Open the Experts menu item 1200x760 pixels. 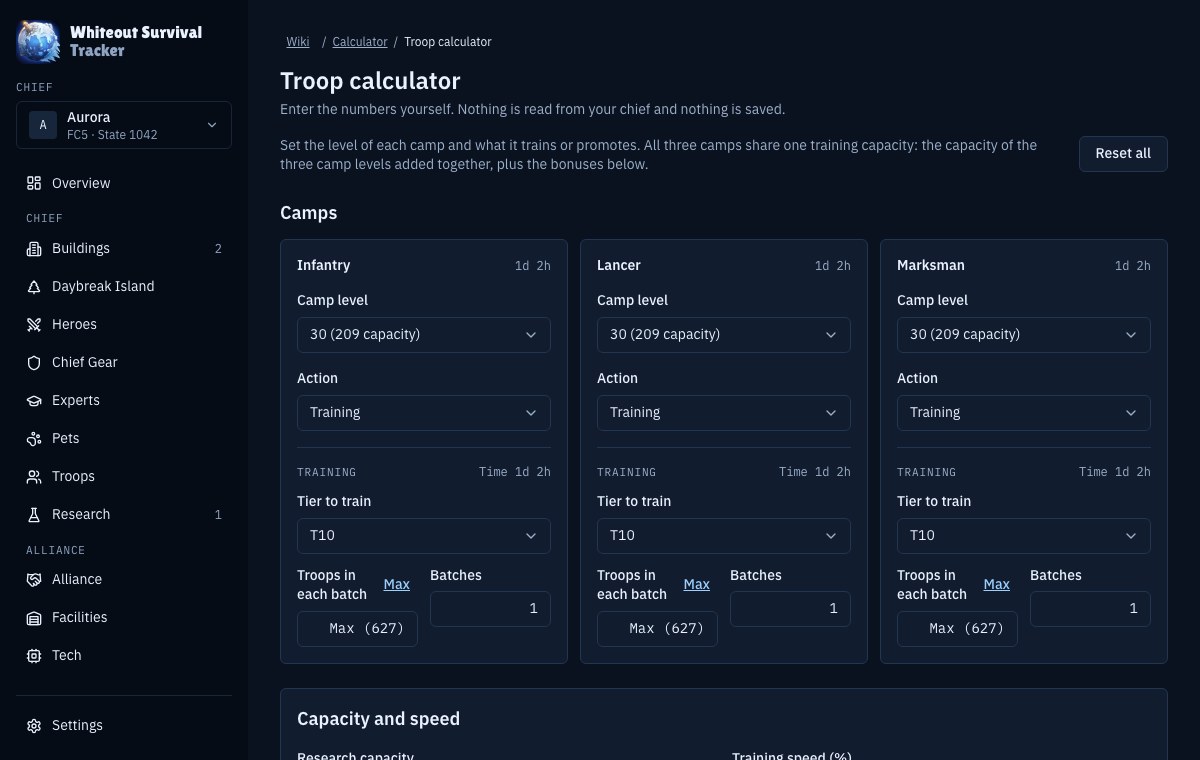pyautogui.click(x=124, y=400)
